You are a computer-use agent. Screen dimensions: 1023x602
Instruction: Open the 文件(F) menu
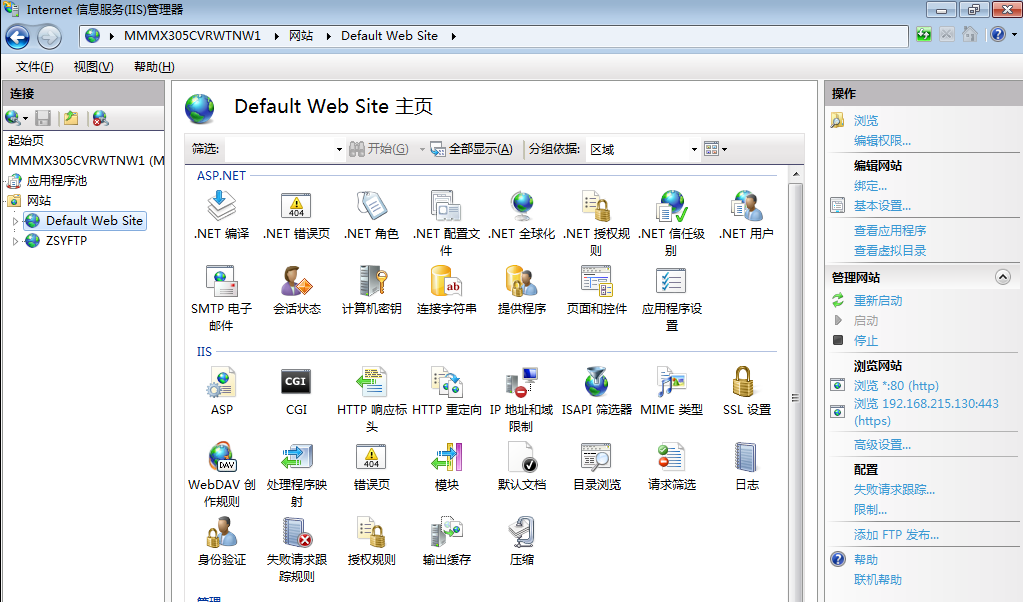pyautogui.click(x=35, y=67)
